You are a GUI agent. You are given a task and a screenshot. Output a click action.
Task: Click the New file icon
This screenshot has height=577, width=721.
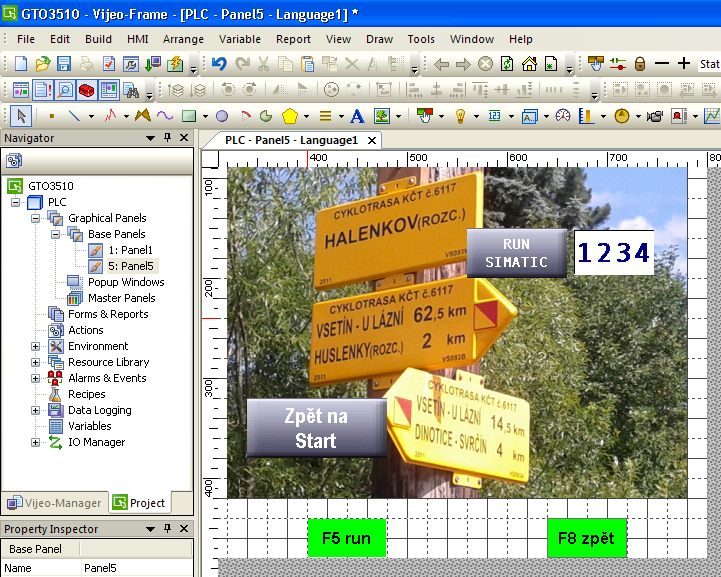pos(21,63)
